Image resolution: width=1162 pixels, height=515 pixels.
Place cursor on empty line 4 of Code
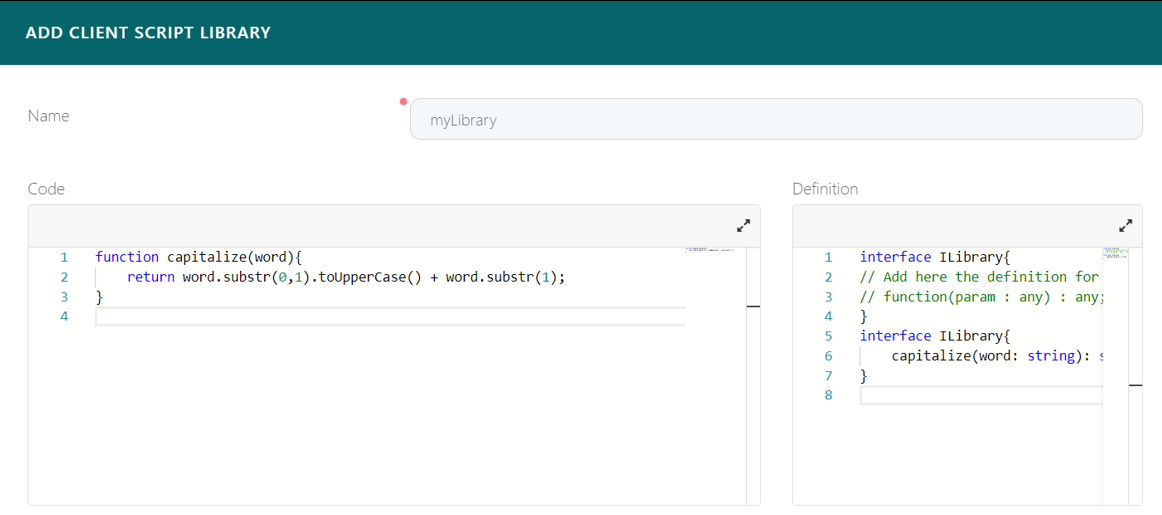pos(390,317)
